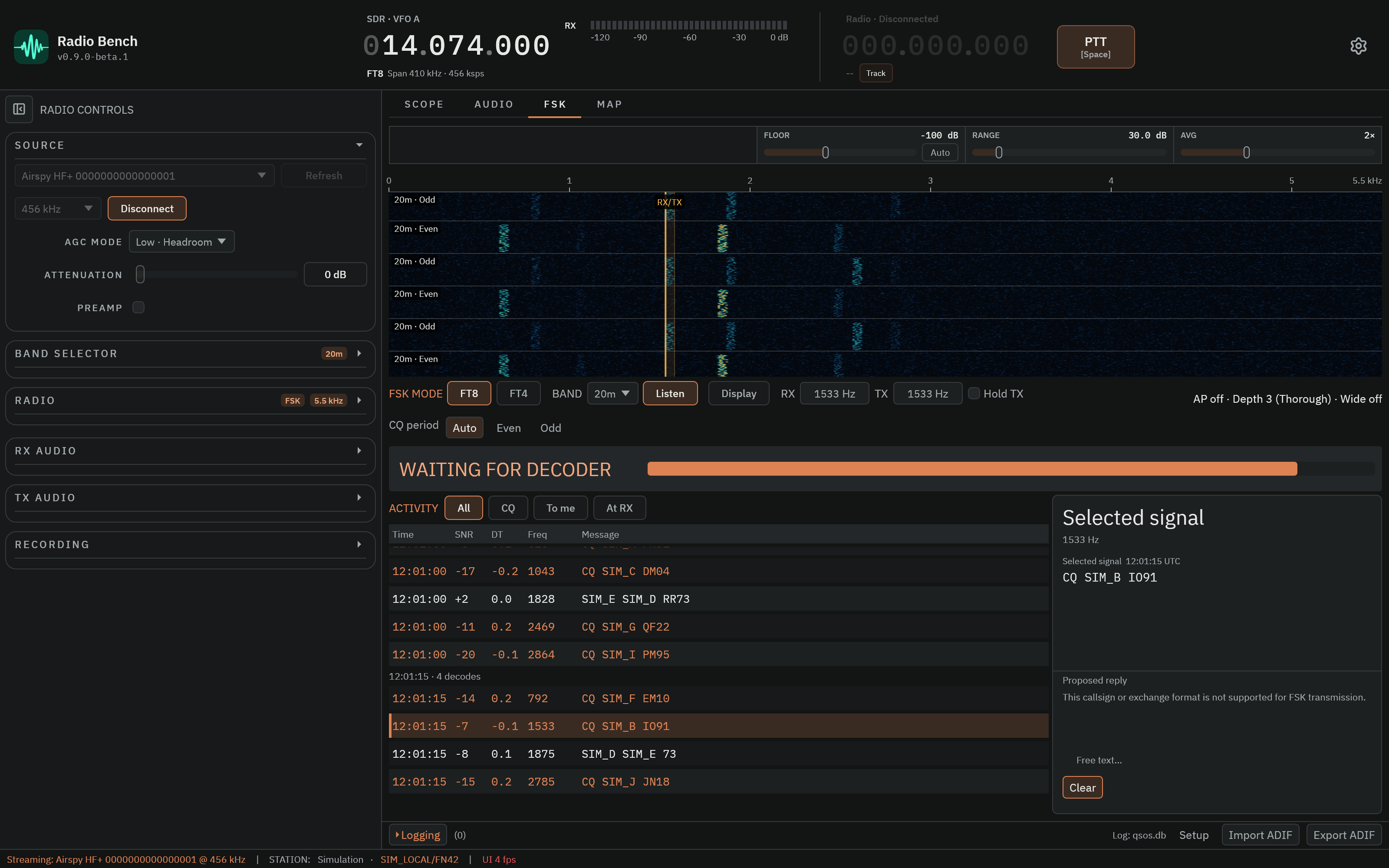Open the Airspy HF+ device dropdown
The width and height of the screenshot is (1389, 868).
tap(144, 176)
